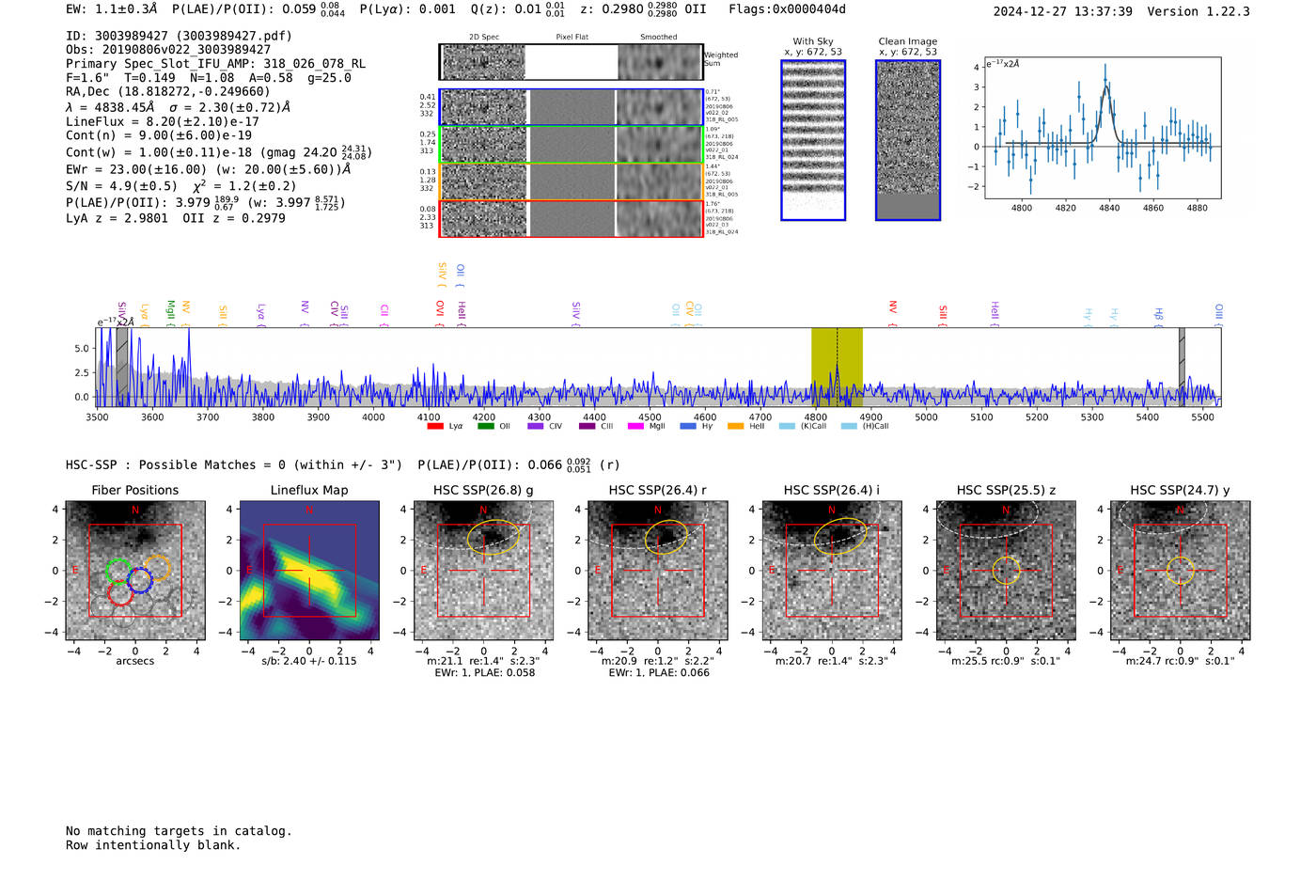Screen dimensions: 1316x896
Task: Click the LineFlux = 8.20 value
Action: click(x=163, y=122)
